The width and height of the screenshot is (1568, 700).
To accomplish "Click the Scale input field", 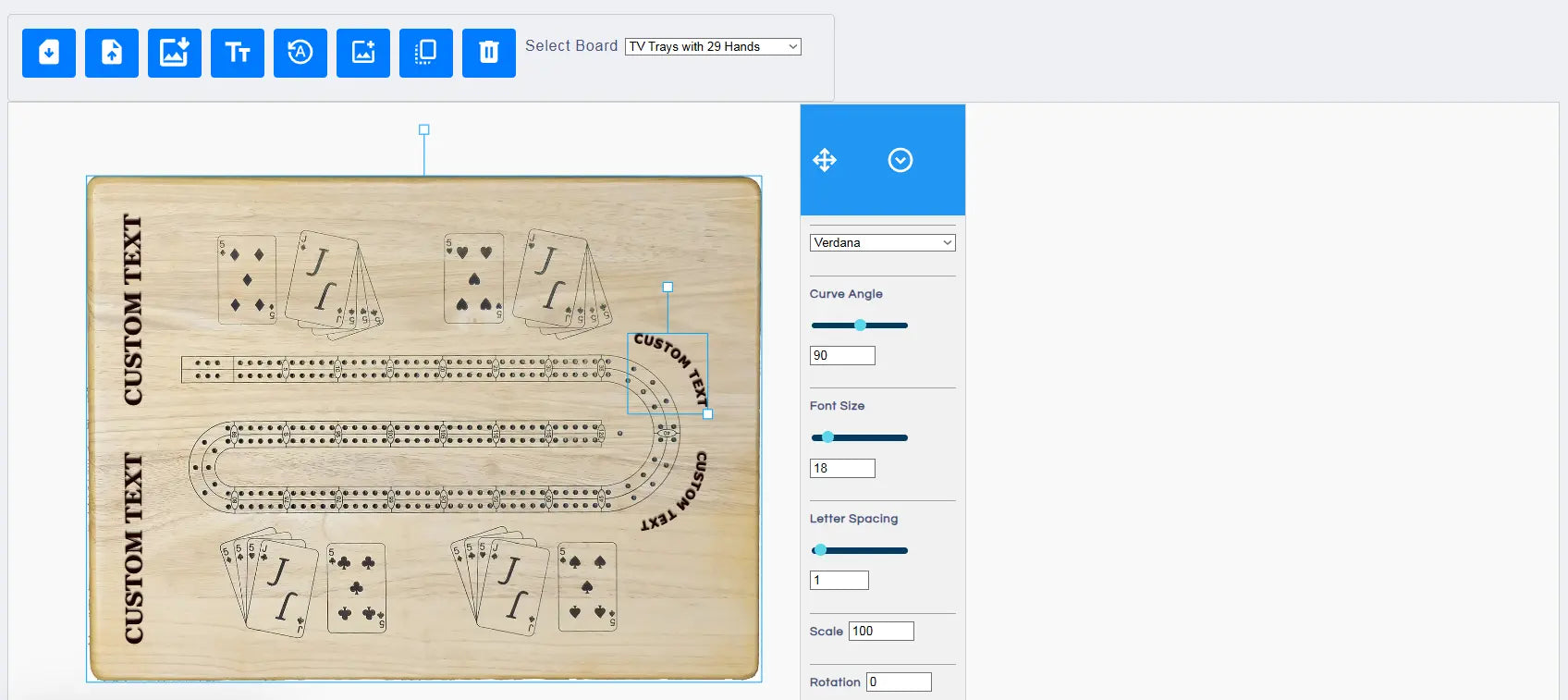I will [x=881, y=632].
